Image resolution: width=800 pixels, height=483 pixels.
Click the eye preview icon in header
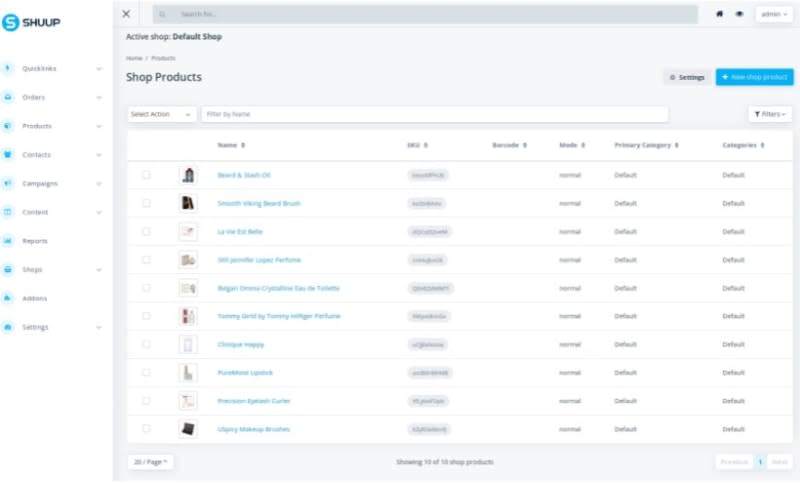pos(739,14)
